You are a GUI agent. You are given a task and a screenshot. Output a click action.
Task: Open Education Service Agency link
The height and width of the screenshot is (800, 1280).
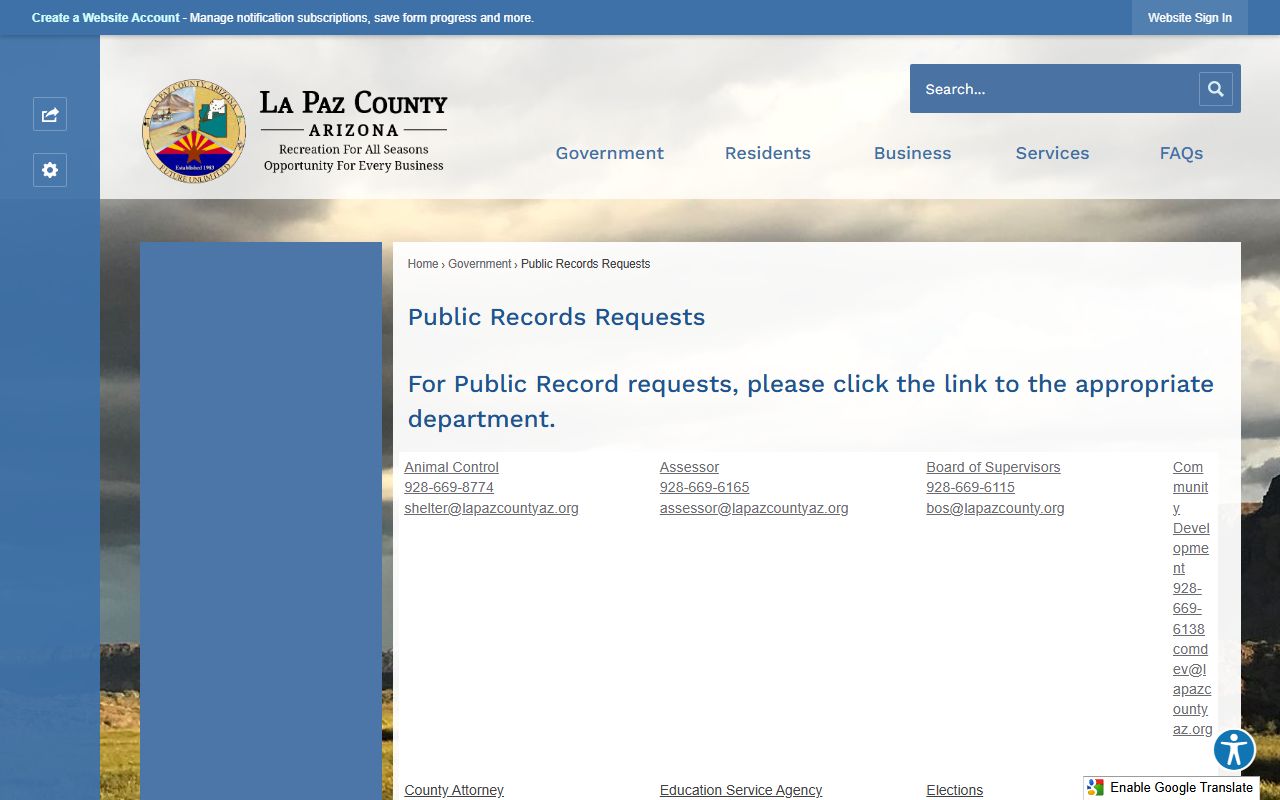741,790
